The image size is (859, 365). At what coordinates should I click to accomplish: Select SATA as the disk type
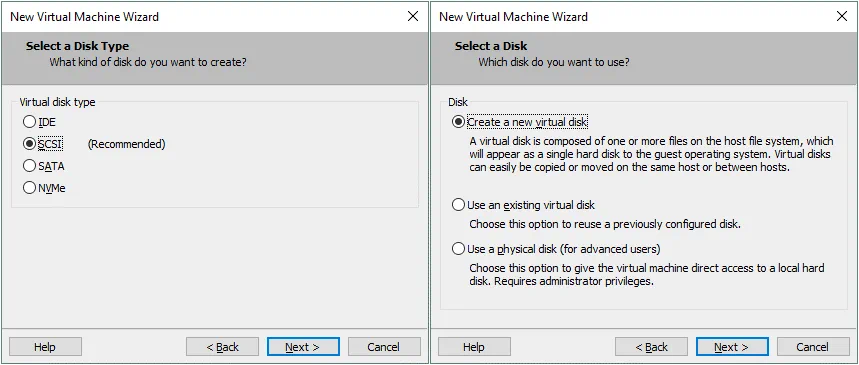tap(29, 166)
